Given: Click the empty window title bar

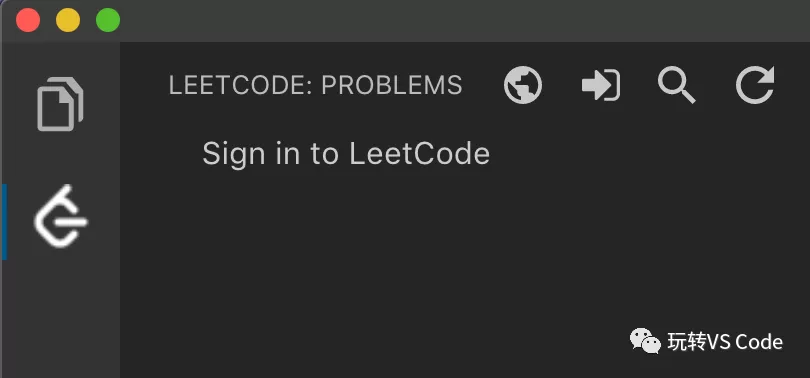Looking at the screenshot, I should [x=465, y=21].
